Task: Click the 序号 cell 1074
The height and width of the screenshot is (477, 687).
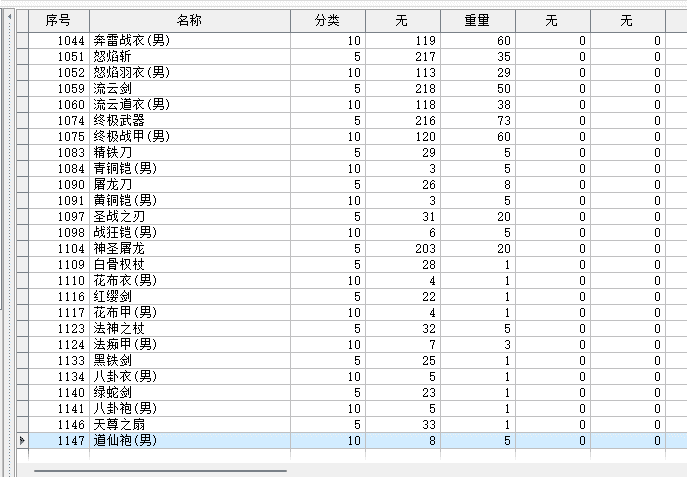Action: click(59, 121)
